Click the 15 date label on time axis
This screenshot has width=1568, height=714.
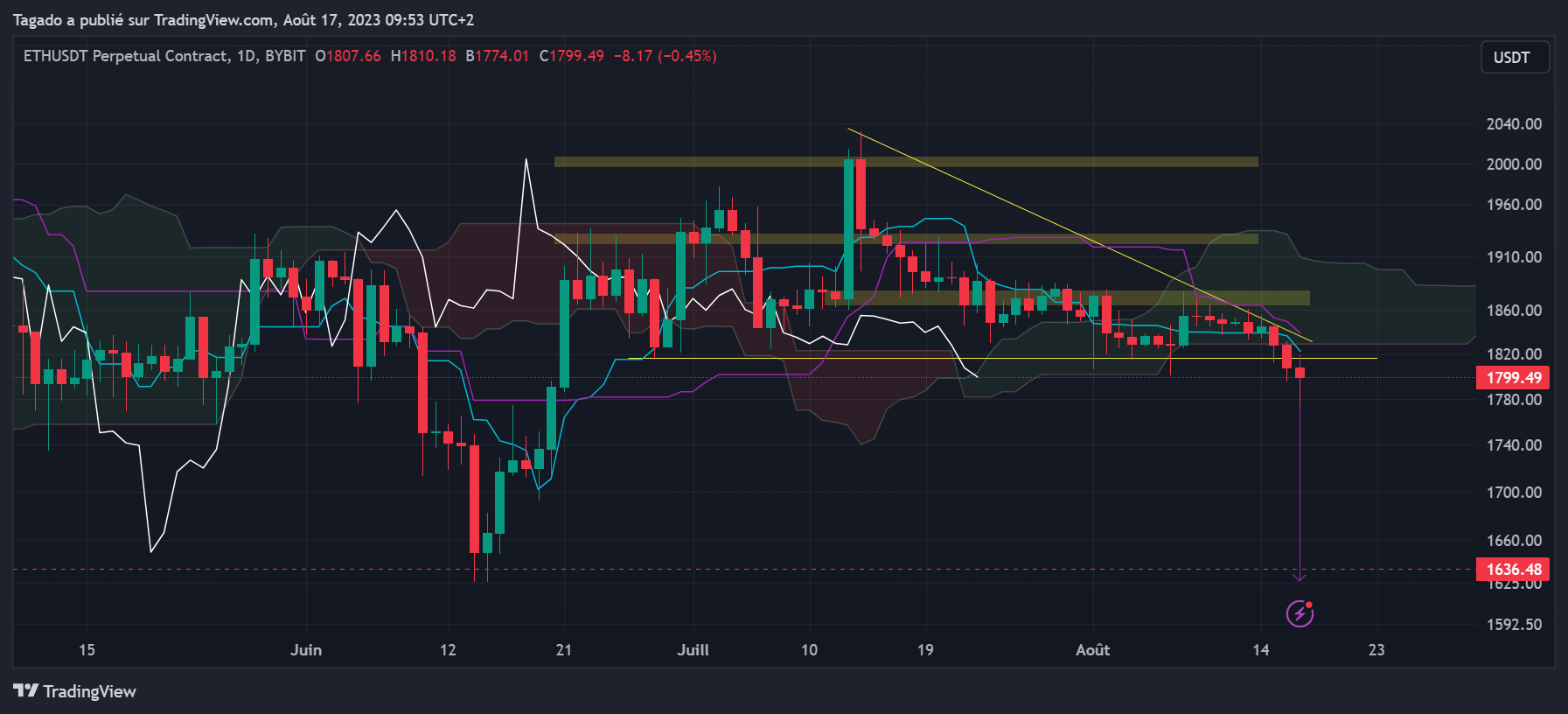click(87, 650)
